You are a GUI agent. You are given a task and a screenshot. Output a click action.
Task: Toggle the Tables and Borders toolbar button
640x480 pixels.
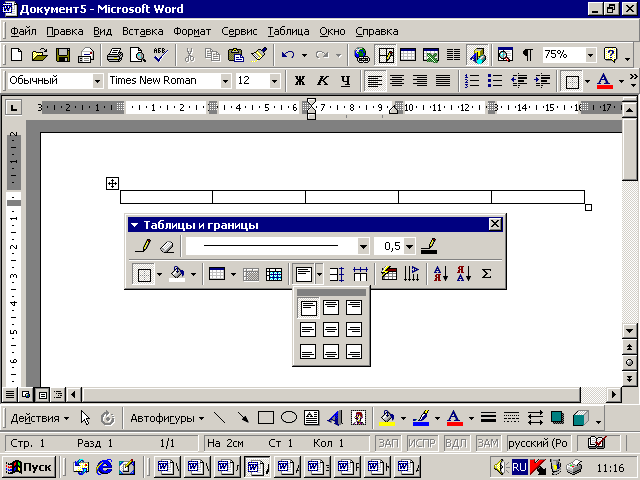click(385, 55)
